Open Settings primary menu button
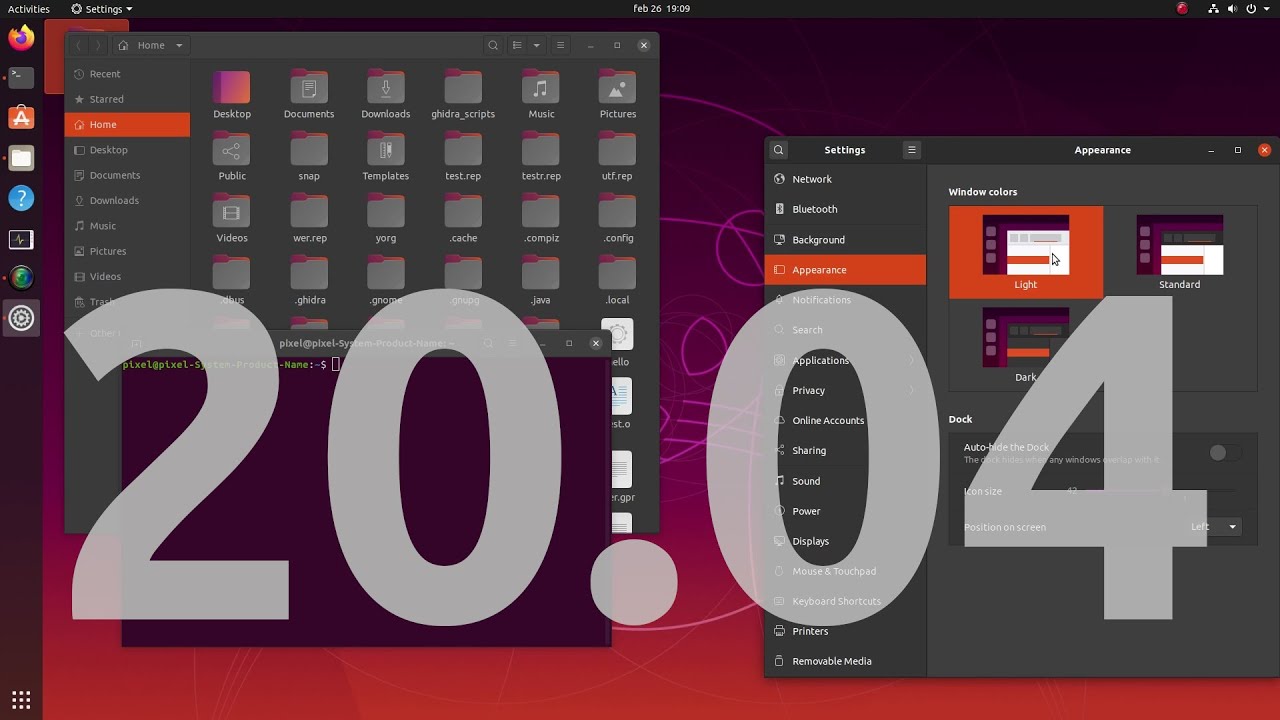The height and width of the screenshot is (720, 1280). click(x=911, y=150)
